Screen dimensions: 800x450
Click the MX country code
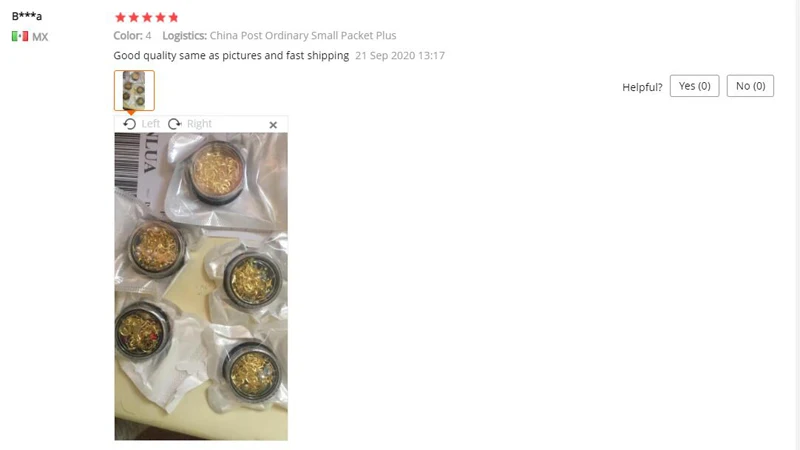(x=40, y=37)
